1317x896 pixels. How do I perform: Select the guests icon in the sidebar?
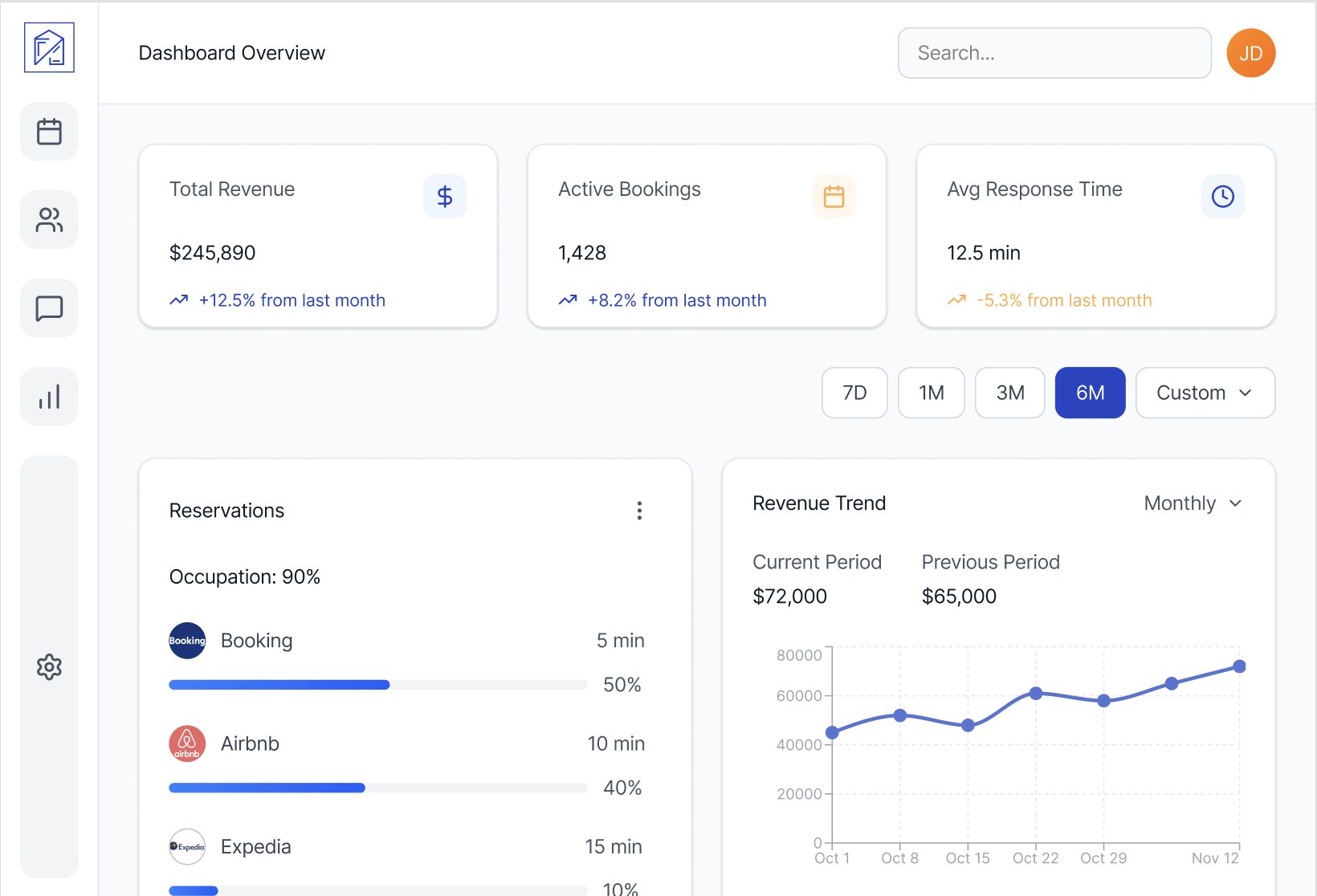pos(49,219)
